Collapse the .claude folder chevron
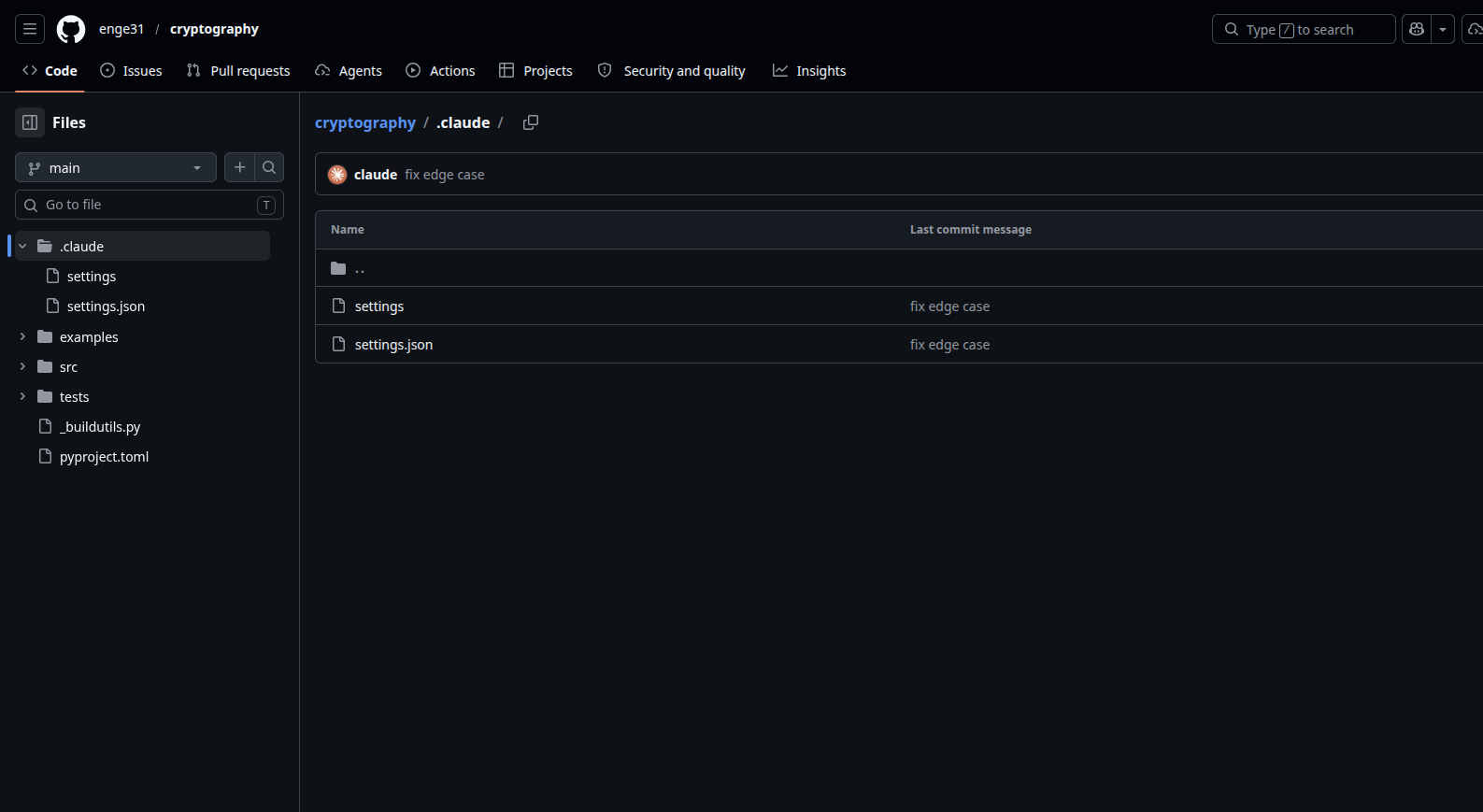 click(x=22, y=246)
